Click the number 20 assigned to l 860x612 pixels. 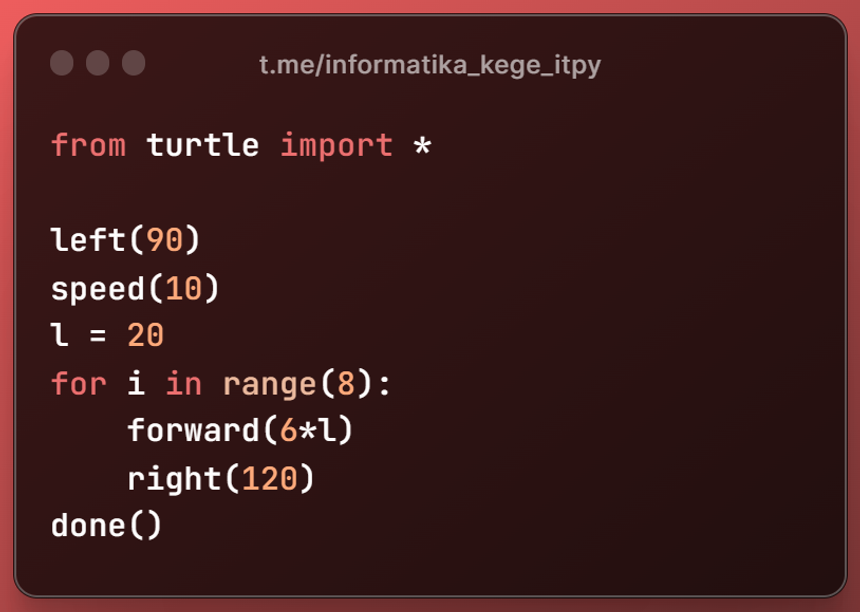(145, 336)
